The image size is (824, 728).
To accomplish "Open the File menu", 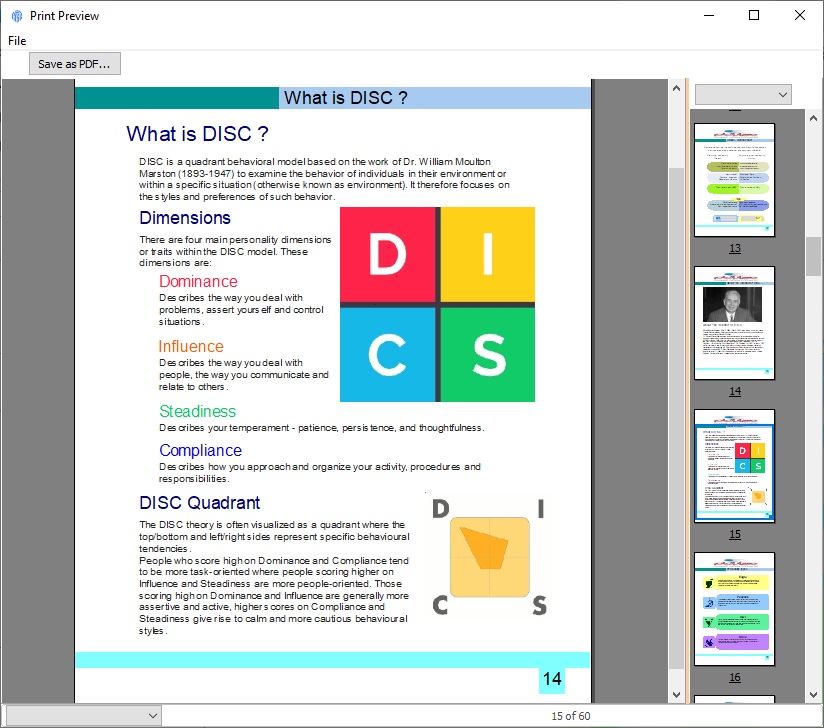I will click(17, 40).
